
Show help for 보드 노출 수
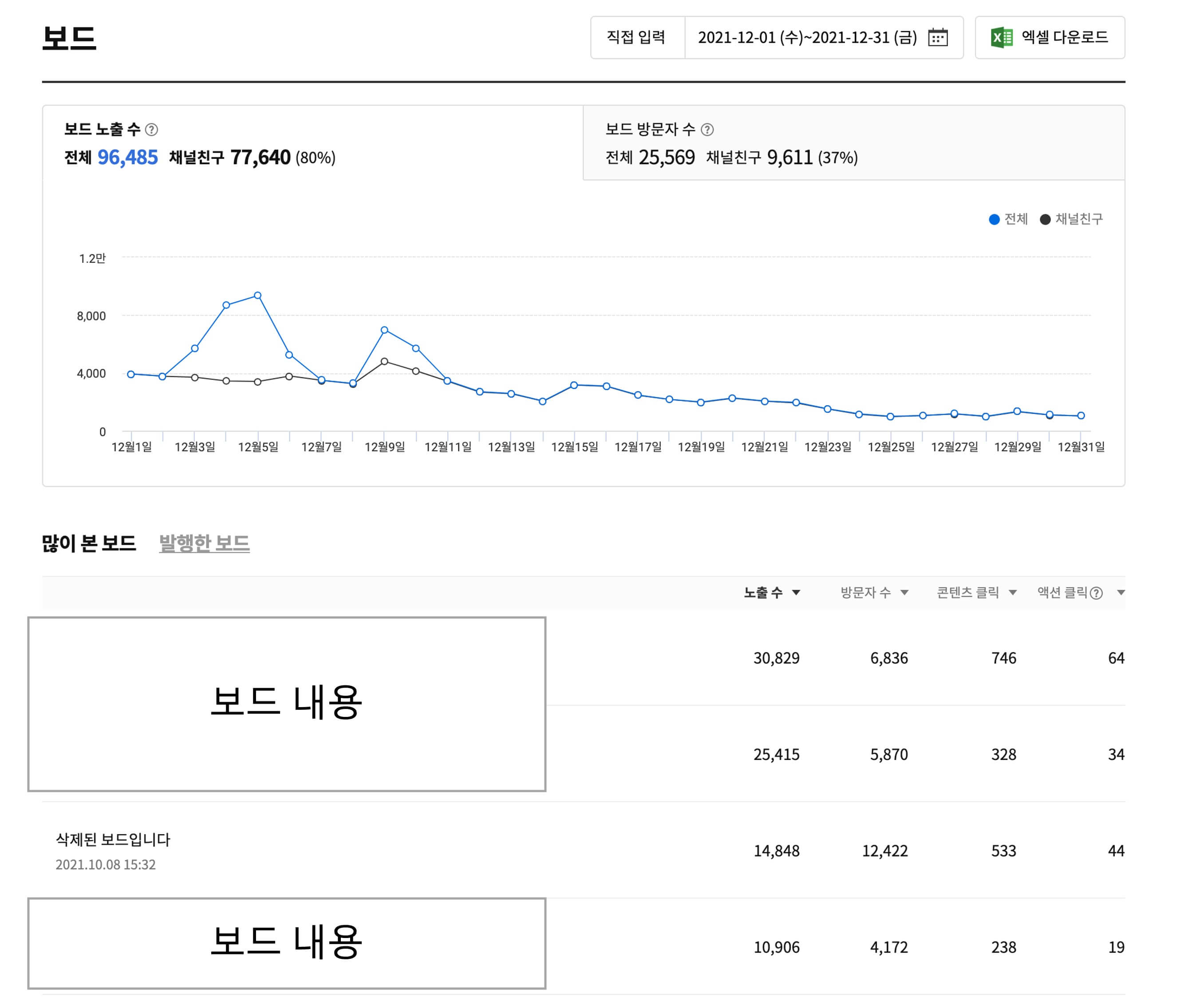[x=151, y=130]
